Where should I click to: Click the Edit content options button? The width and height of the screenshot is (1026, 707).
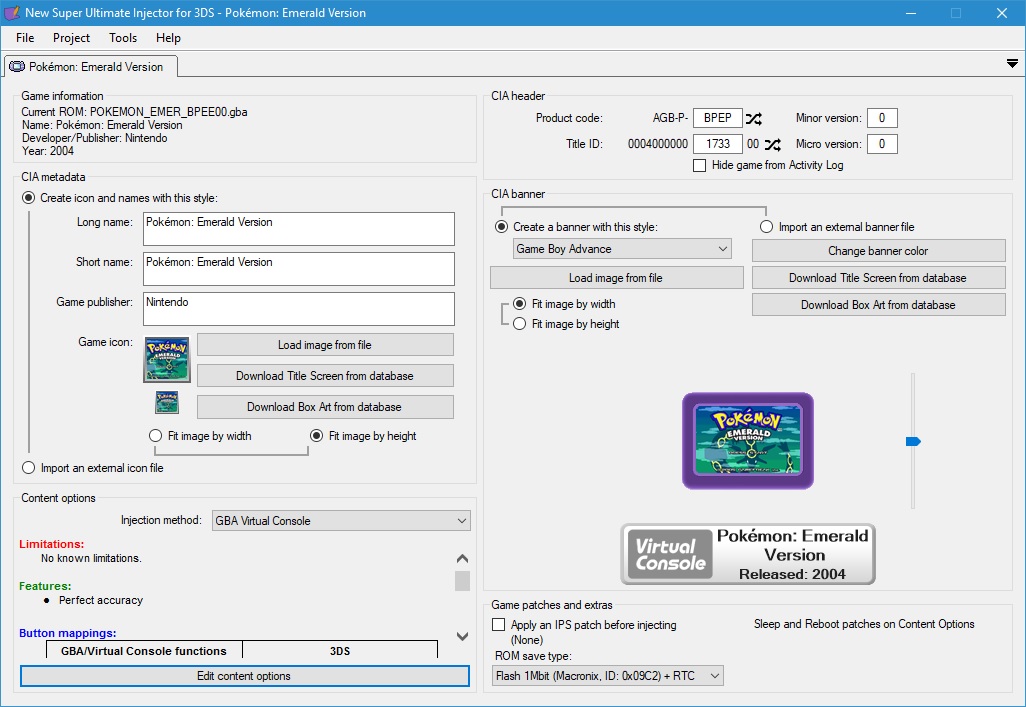coord(244,676)
